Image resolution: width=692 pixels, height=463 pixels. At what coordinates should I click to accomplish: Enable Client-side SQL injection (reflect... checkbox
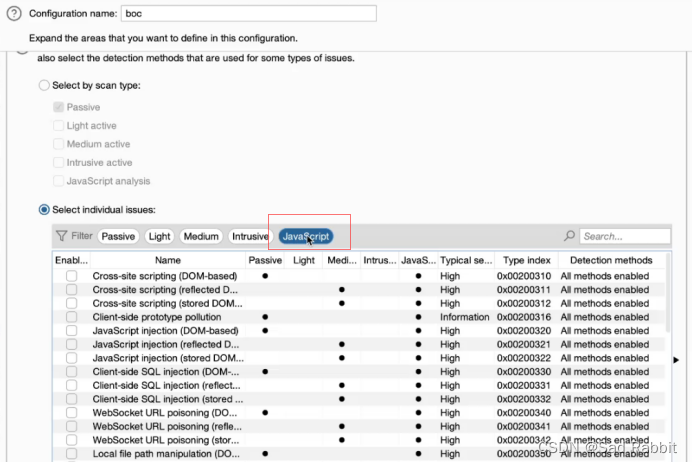(71, 386)
